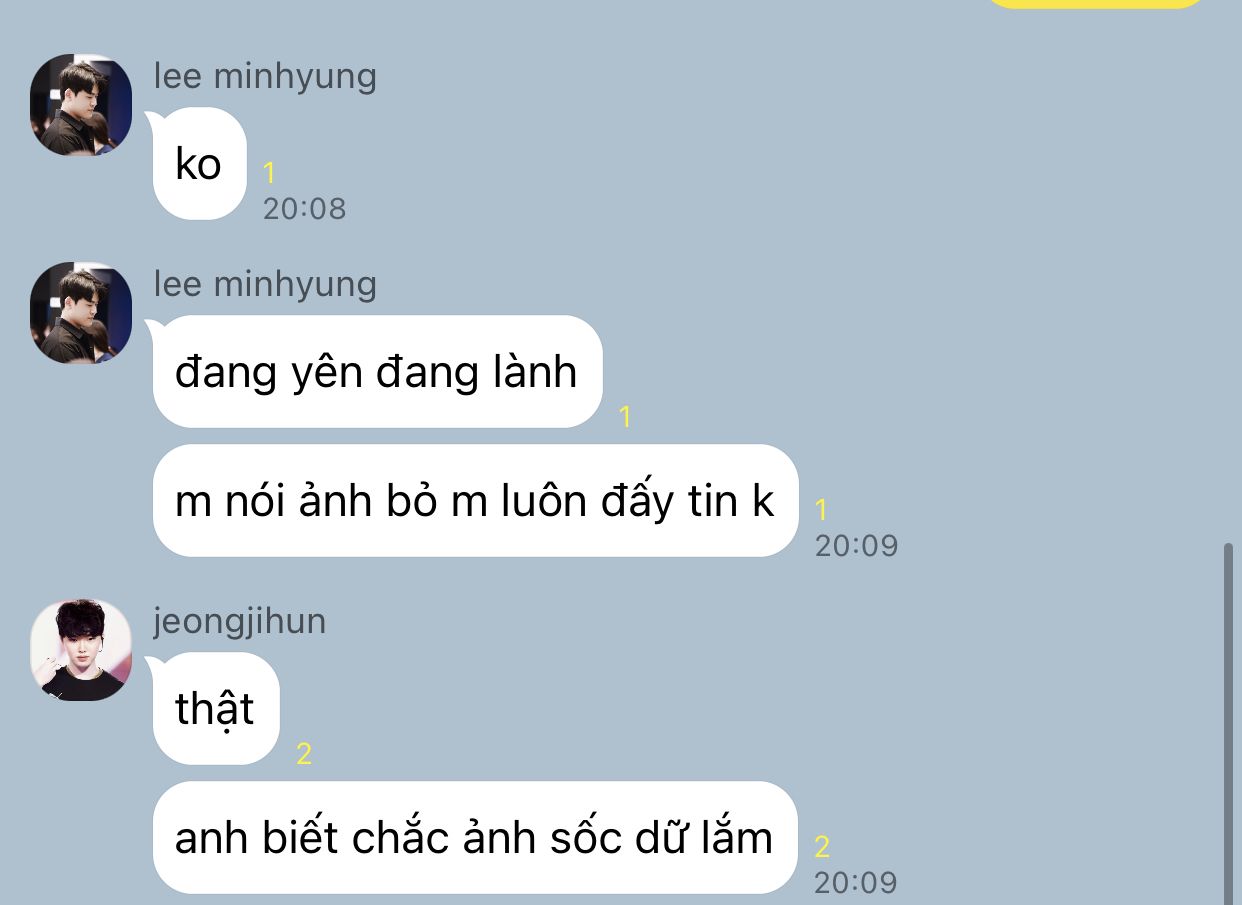View jeongjihun's profile picture

click(x=81, y=650)
